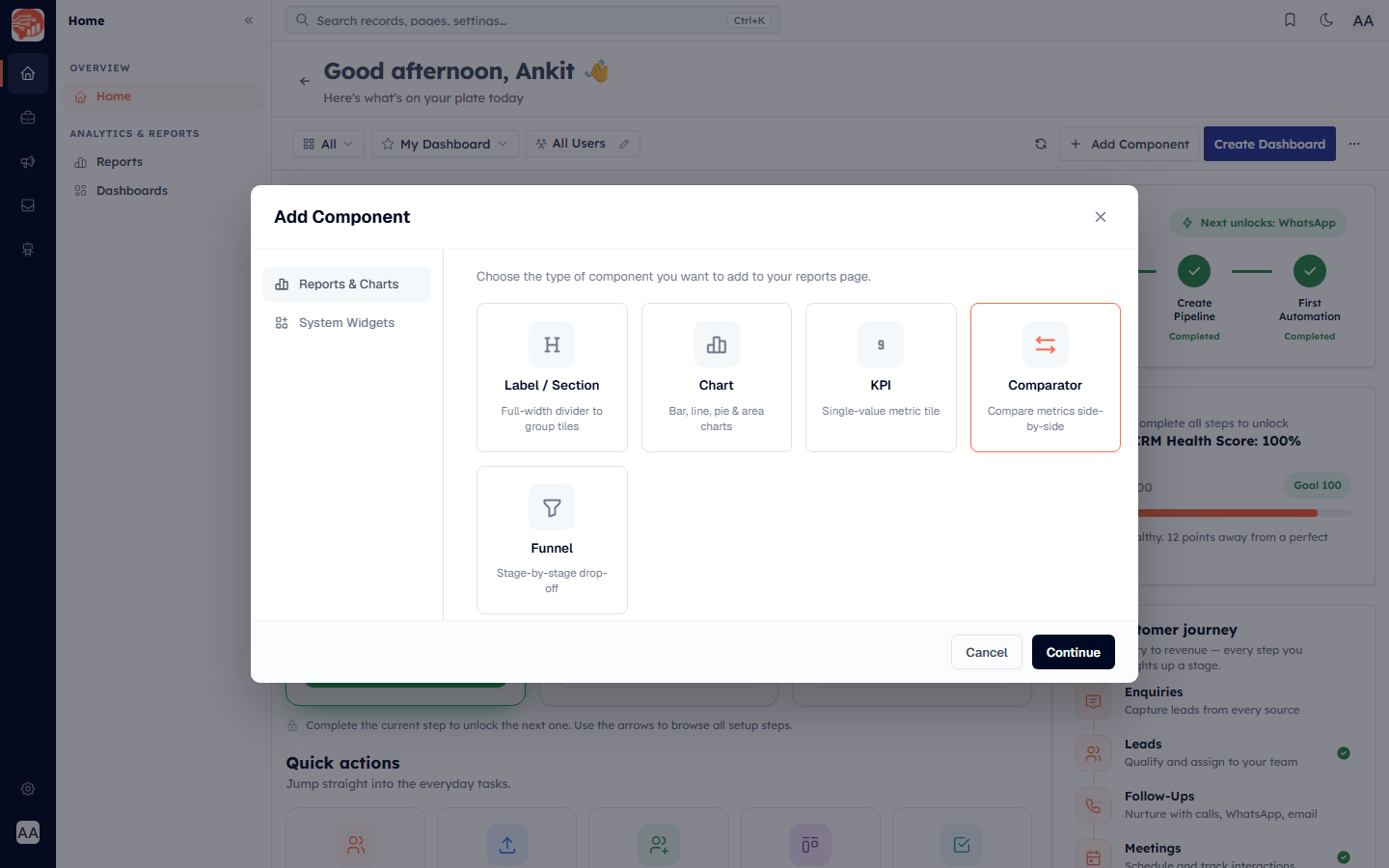Select the Comparator component card
The height and width of the screenshot is (868, 1389).
pos(1046,377)
